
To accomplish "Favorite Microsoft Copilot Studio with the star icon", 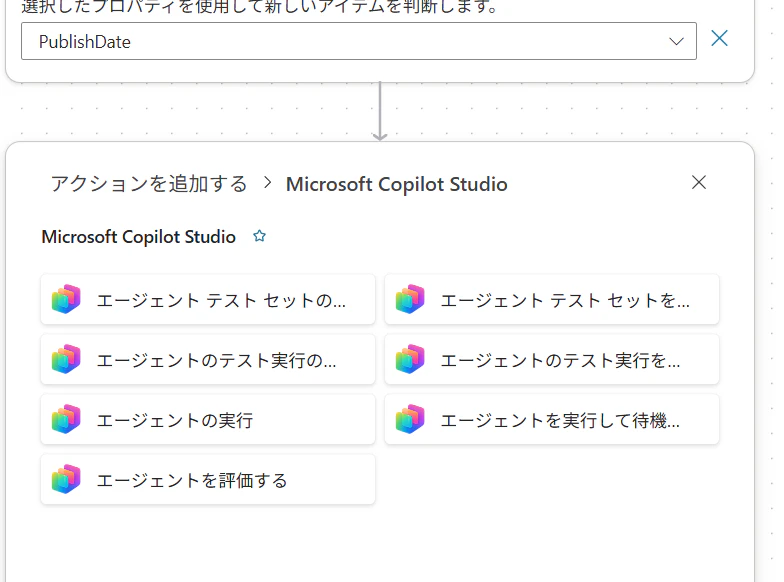I will (x=259, y=236).
